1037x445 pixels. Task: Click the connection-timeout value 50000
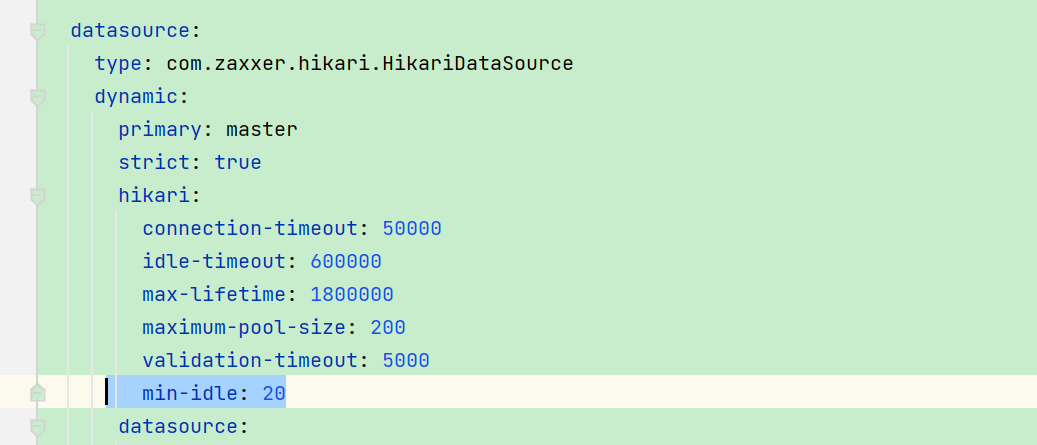click(x=412, y=229)
